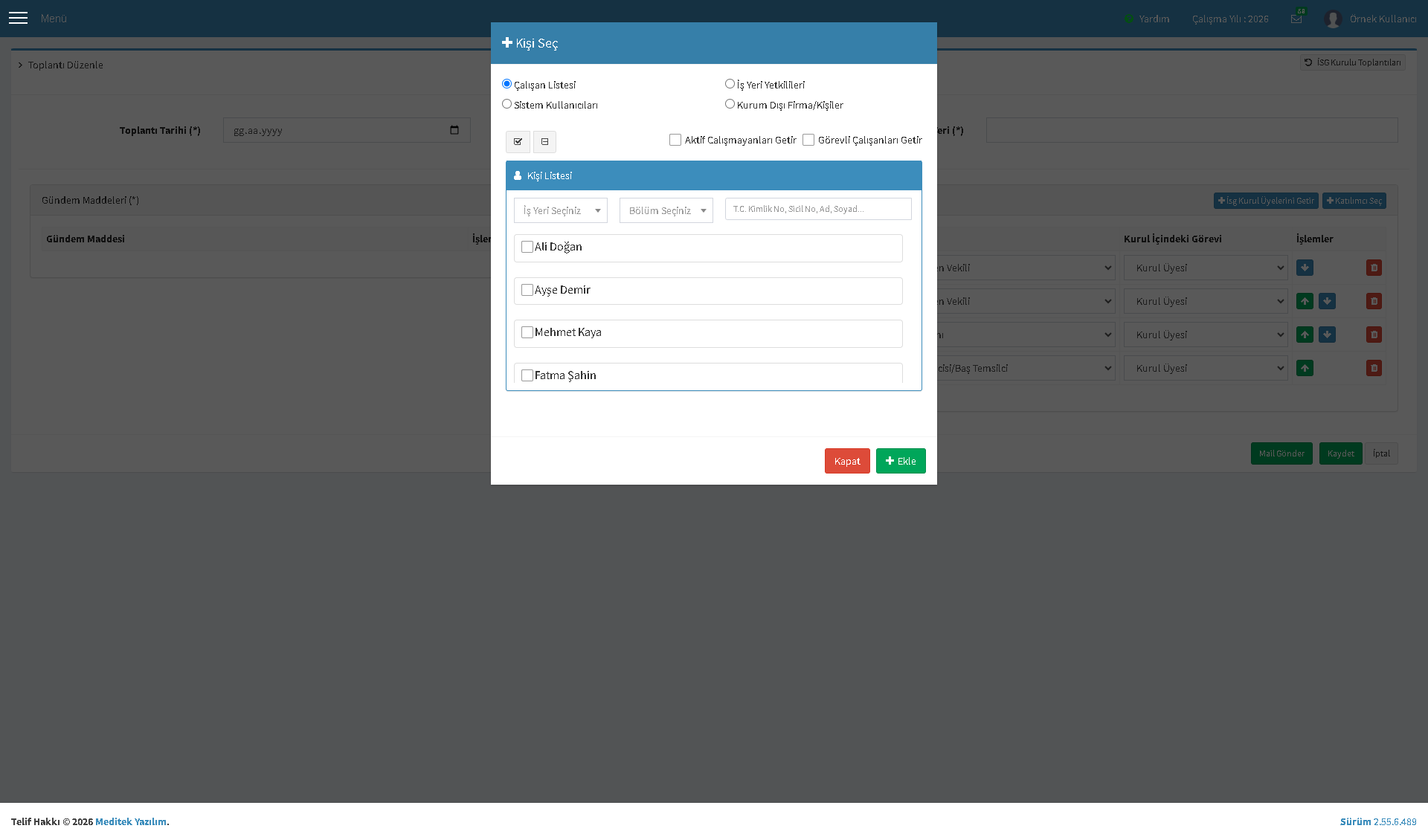Delete the third participant row
Viewport: 1428px width, 840px height.
point(1374,335)
